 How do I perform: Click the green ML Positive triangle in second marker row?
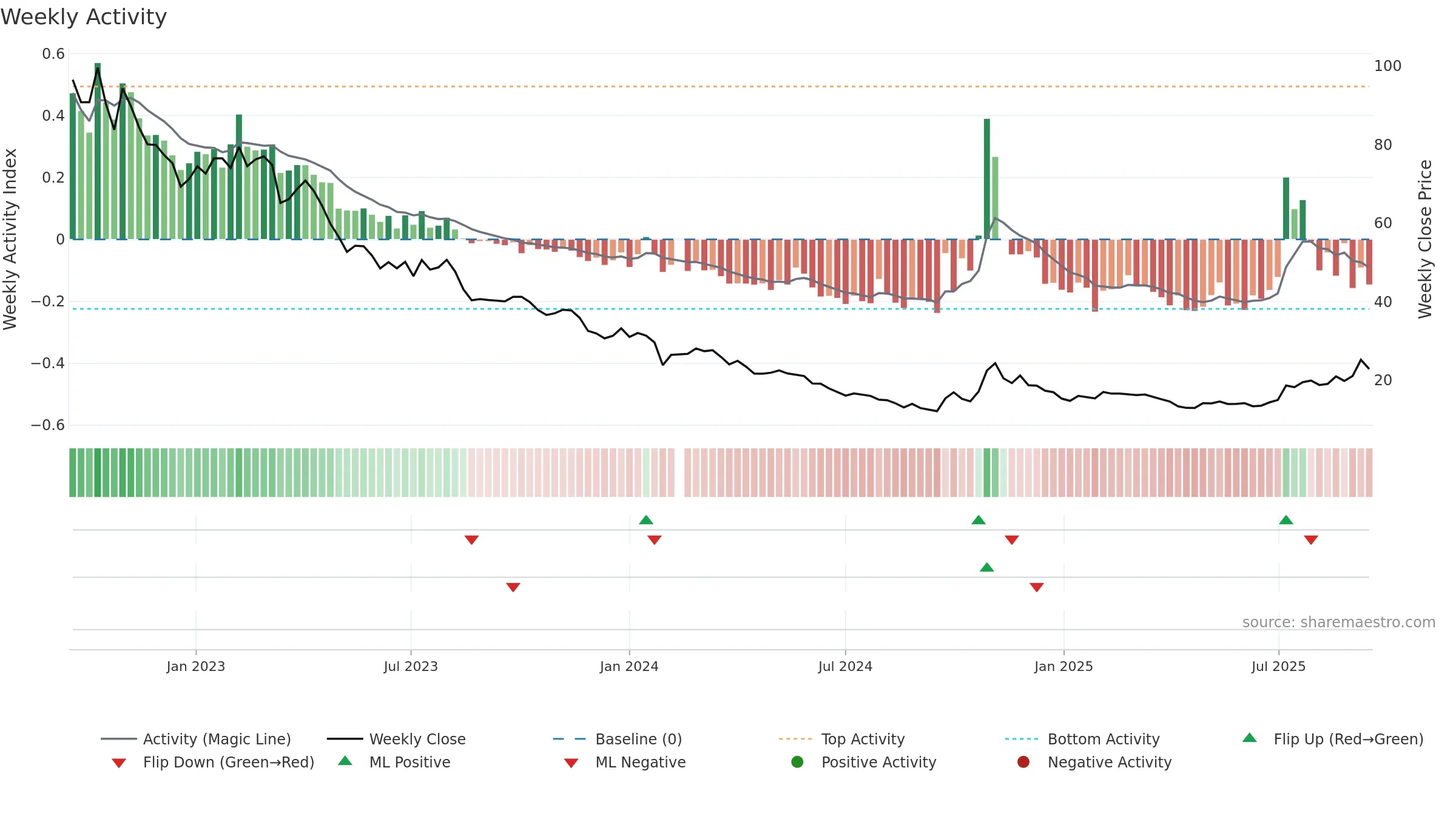987,567
